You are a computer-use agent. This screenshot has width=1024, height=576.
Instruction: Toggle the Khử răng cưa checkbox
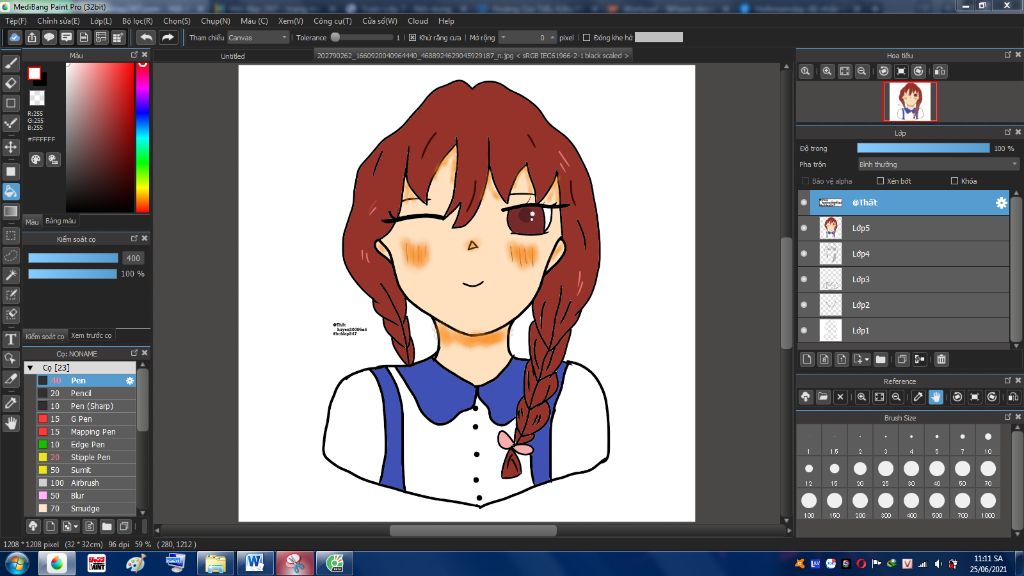[412, 38]
